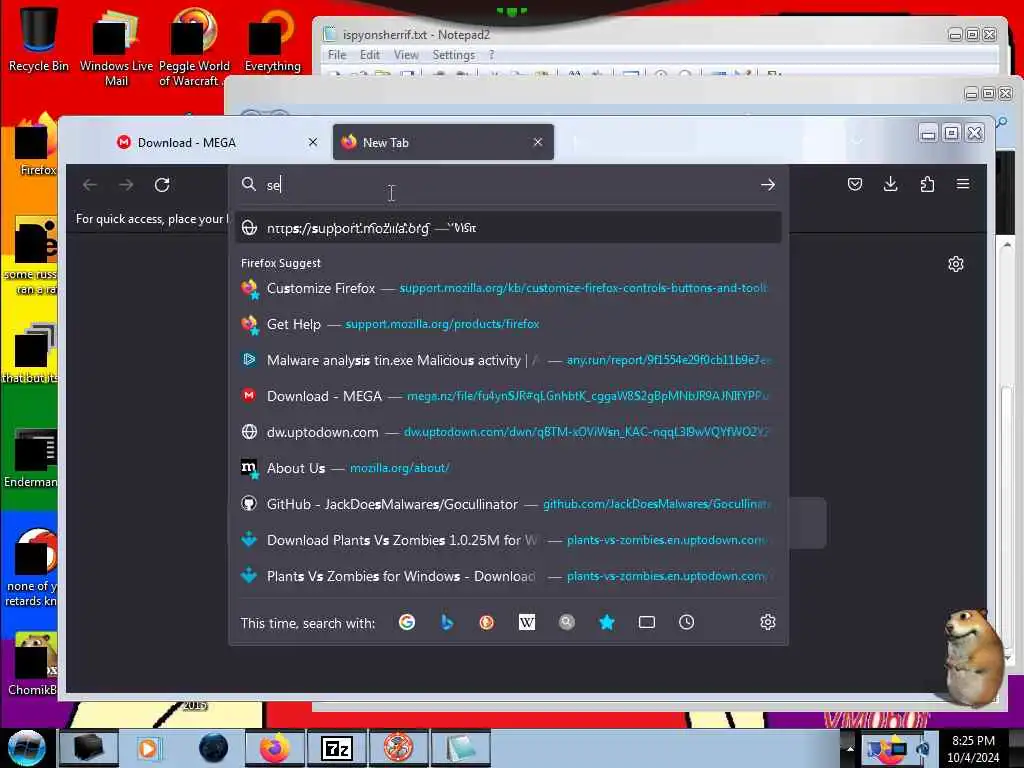Viewport: 1024px width, 768px height.
Task: Open the Firefox downloads panel
Action: point(890,184)
